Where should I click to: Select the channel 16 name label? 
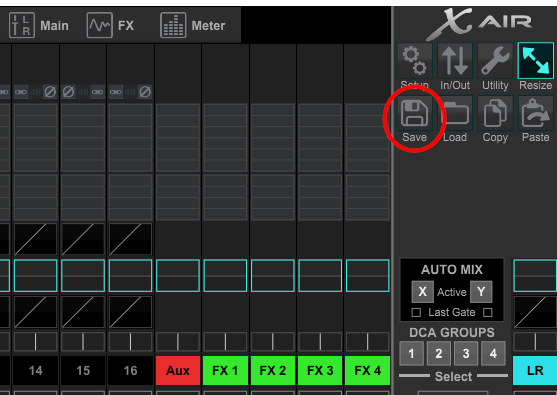[130, 370]
